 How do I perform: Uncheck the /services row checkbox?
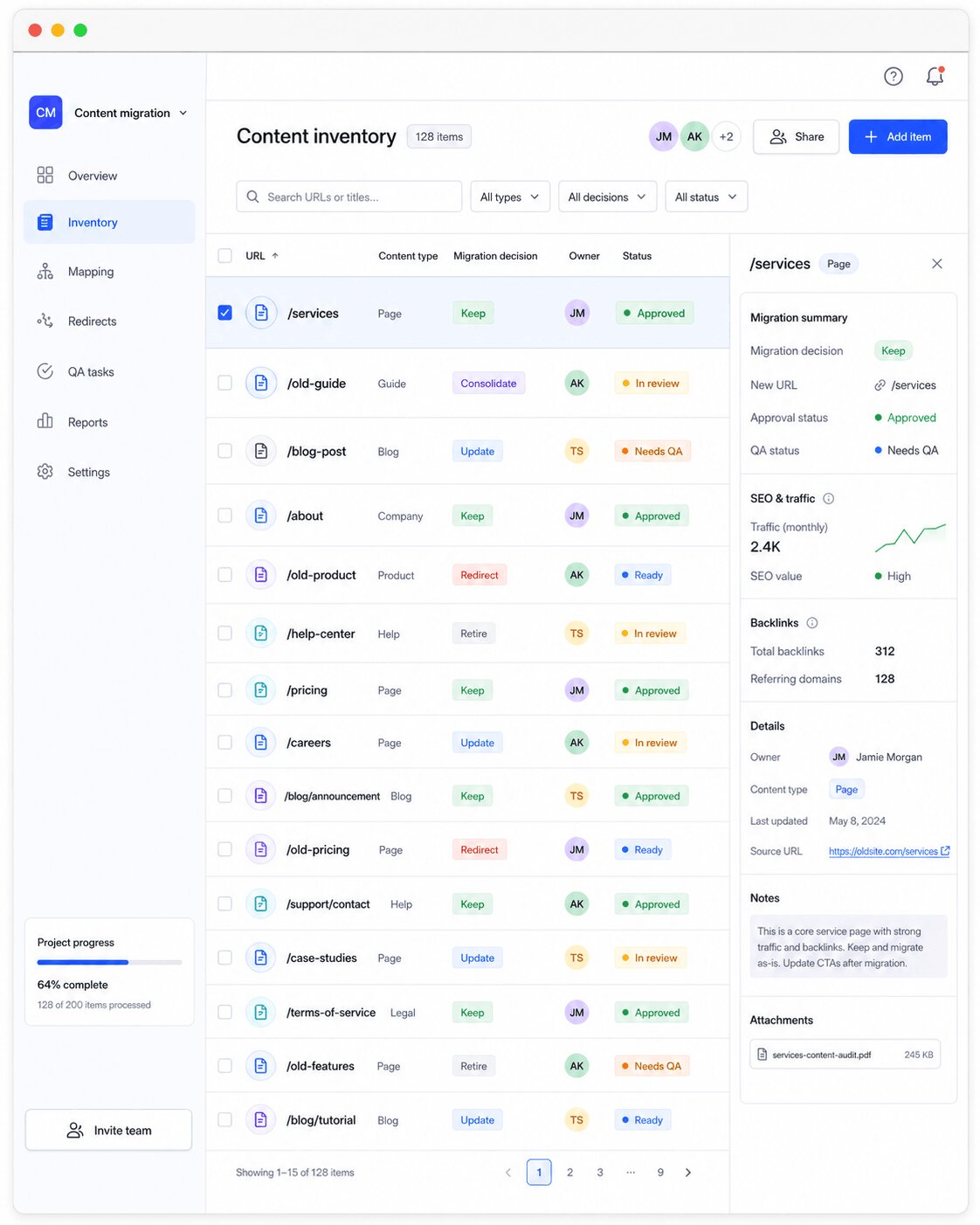[224, 313]
